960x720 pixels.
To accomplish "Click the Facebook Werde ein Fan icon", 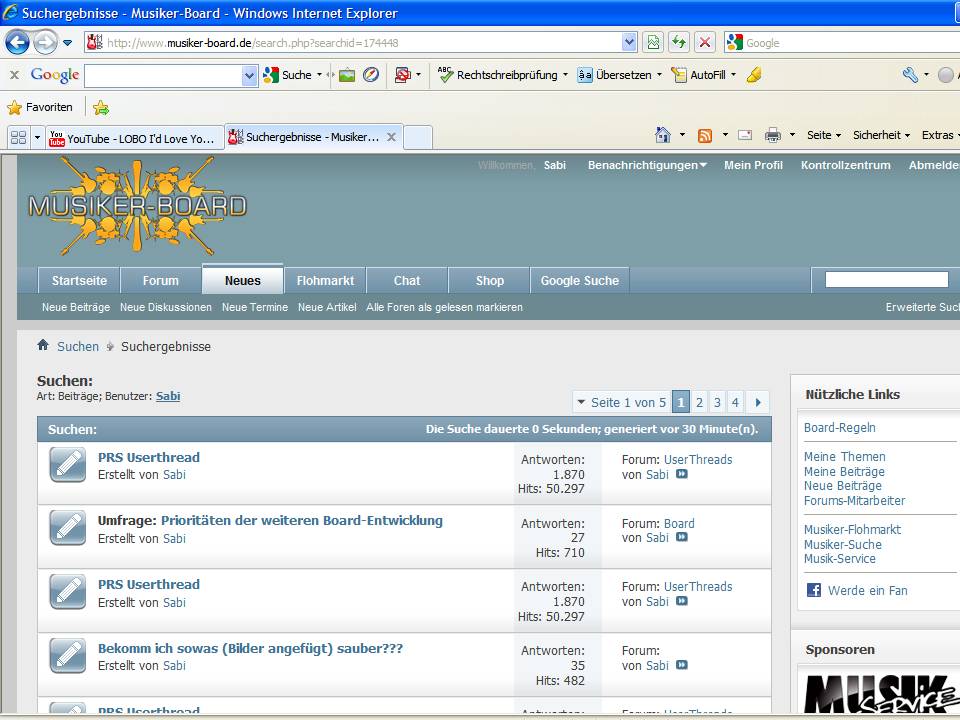I will 814,590.
